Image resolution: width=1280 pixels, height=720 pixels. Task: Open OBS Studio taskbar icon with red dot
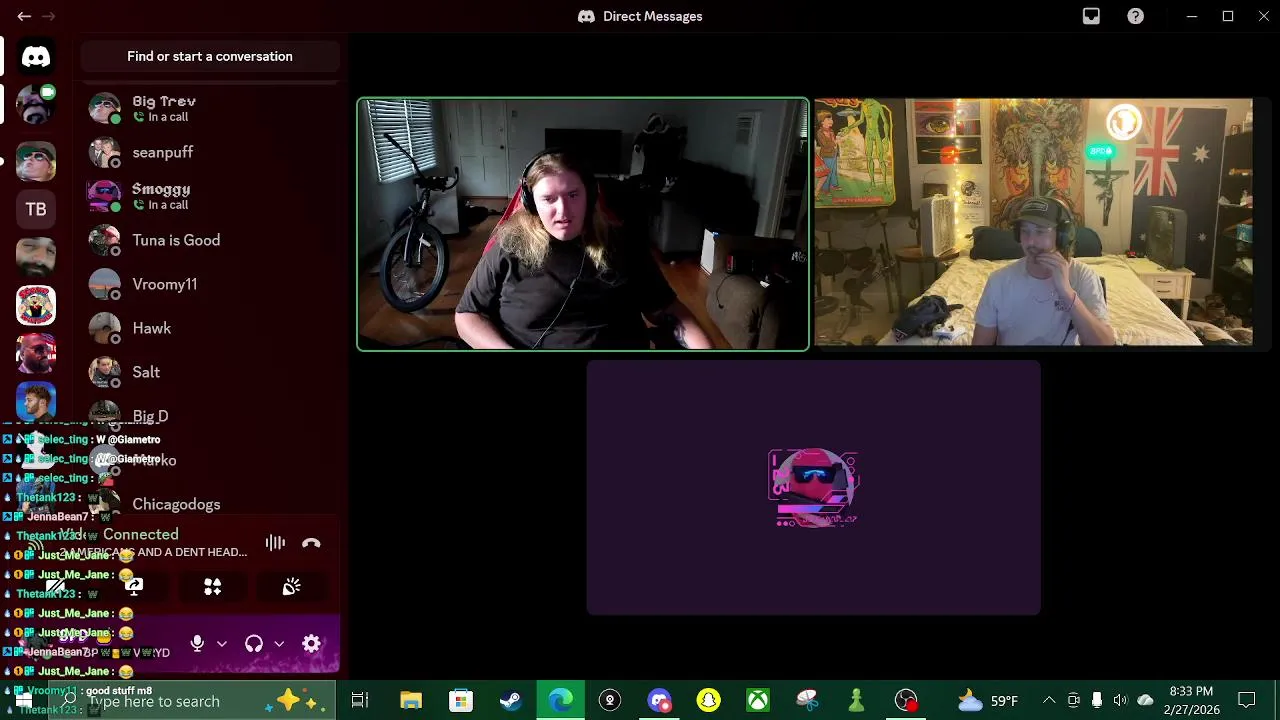coord(906,701)
